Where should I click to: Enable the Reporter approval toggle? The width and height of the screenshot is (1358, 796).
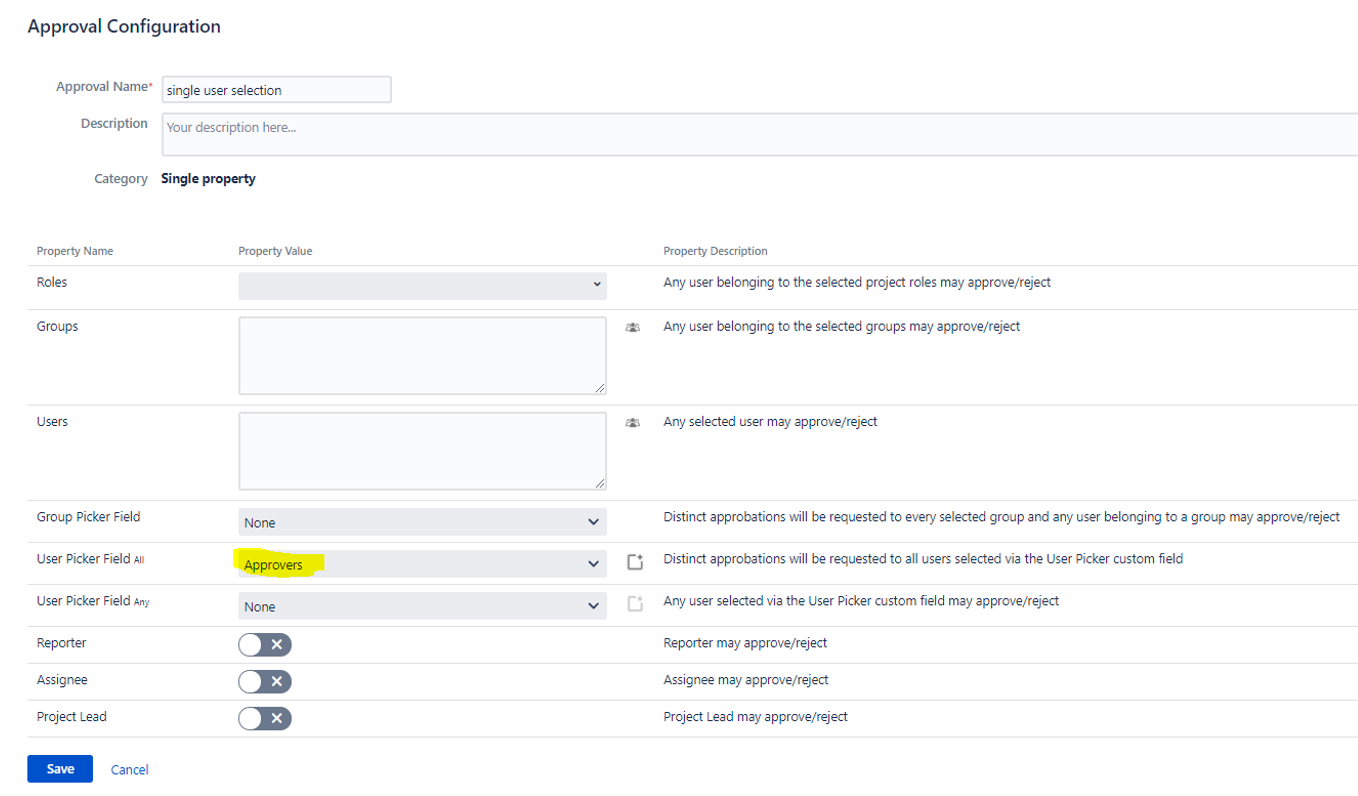point(265,644)
